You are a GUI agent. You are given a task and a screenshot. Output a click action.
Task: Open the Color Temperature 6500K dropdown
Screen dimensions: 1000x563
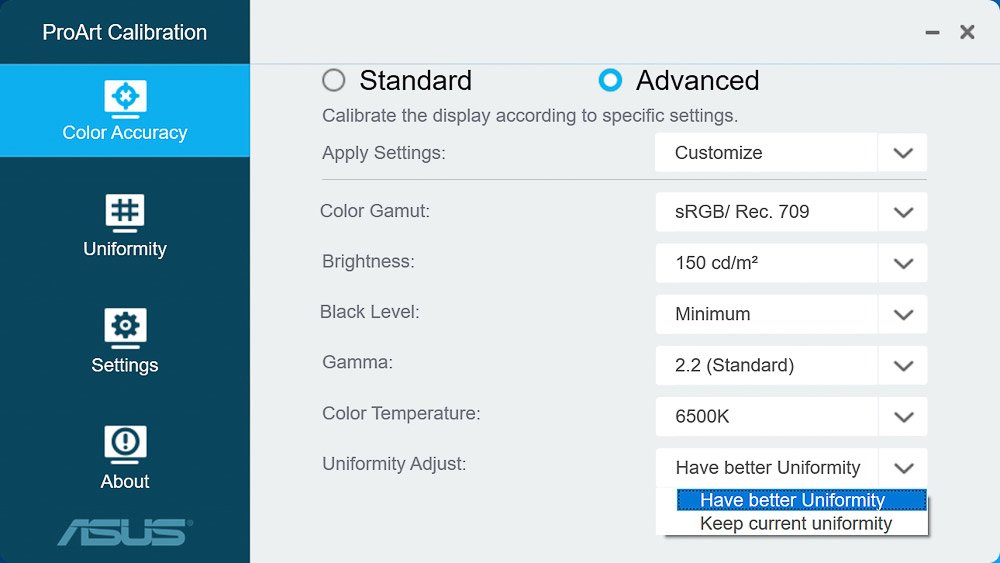click(791, 416)
